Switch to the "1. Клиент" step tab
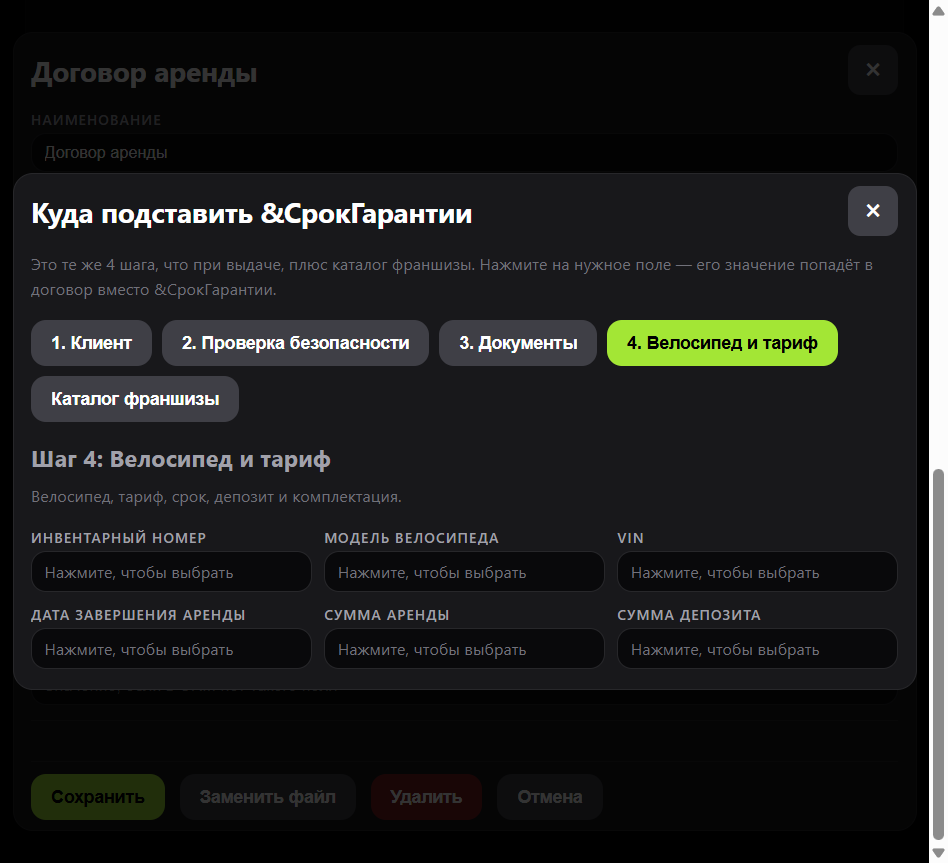 91,343
